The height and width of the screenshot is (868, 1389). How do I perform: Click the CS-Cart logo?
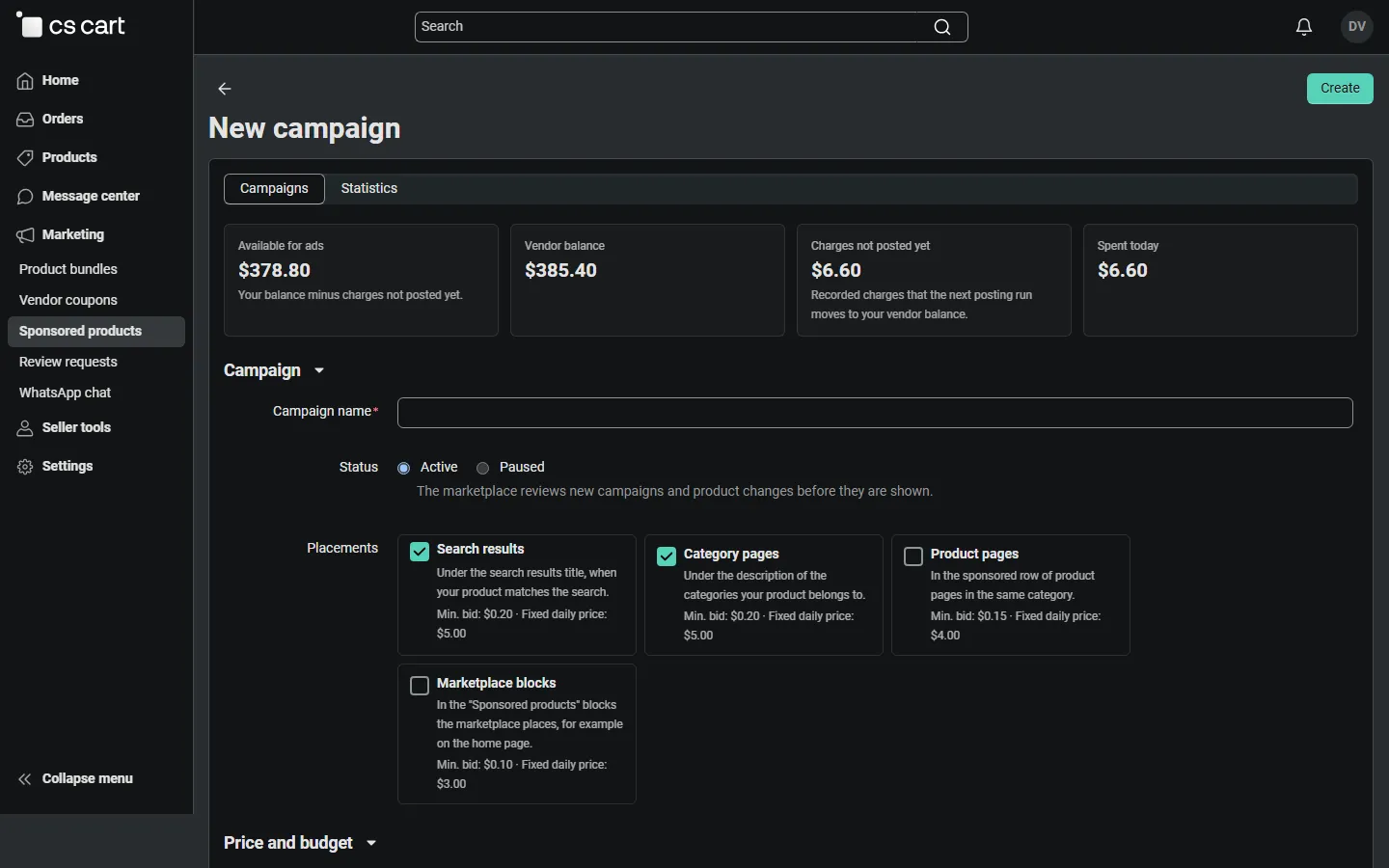pos(71,26)
